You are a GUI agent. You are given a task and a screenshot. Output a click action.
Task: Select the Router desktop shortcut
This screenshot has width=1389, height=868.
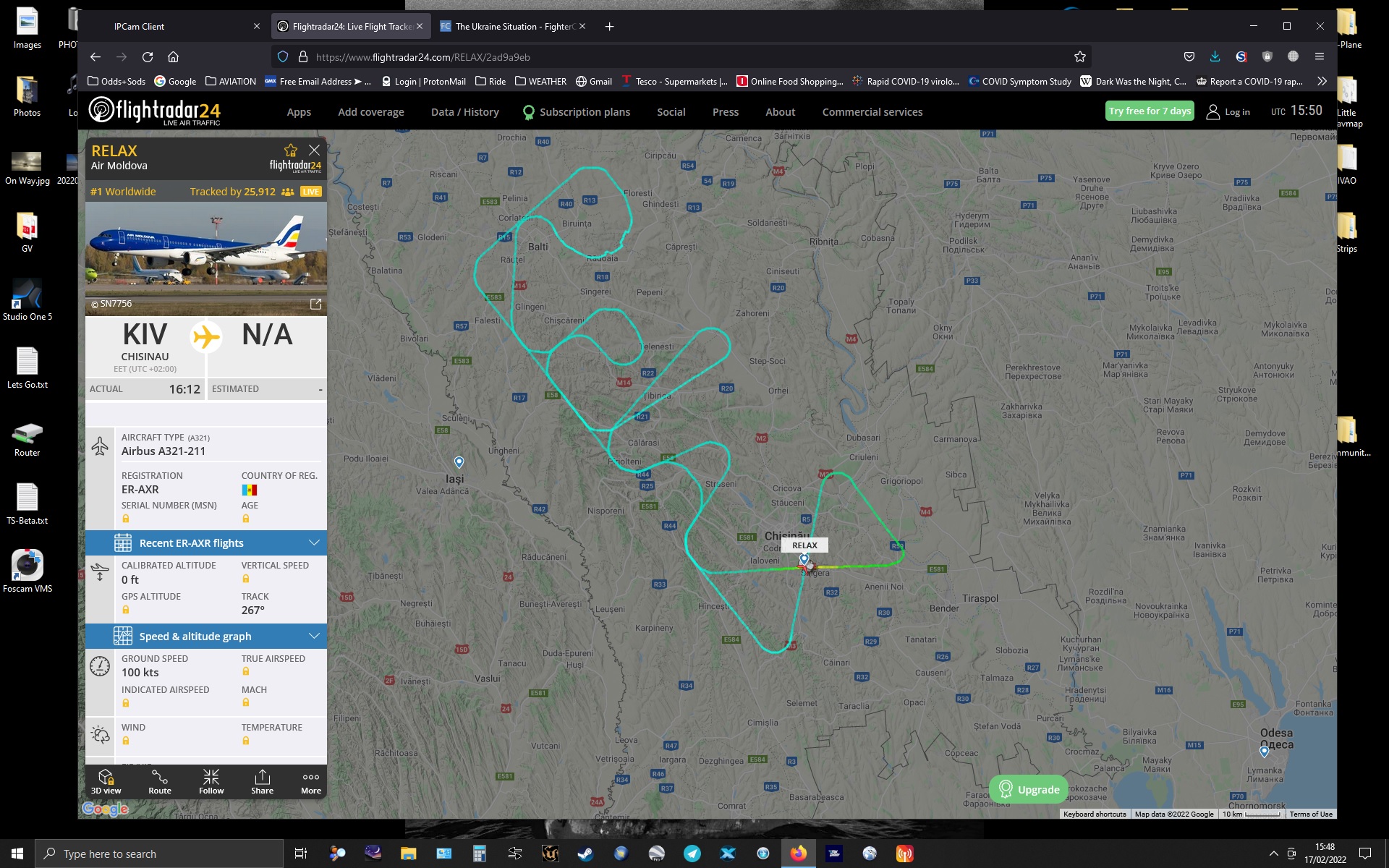pos(27,438)
